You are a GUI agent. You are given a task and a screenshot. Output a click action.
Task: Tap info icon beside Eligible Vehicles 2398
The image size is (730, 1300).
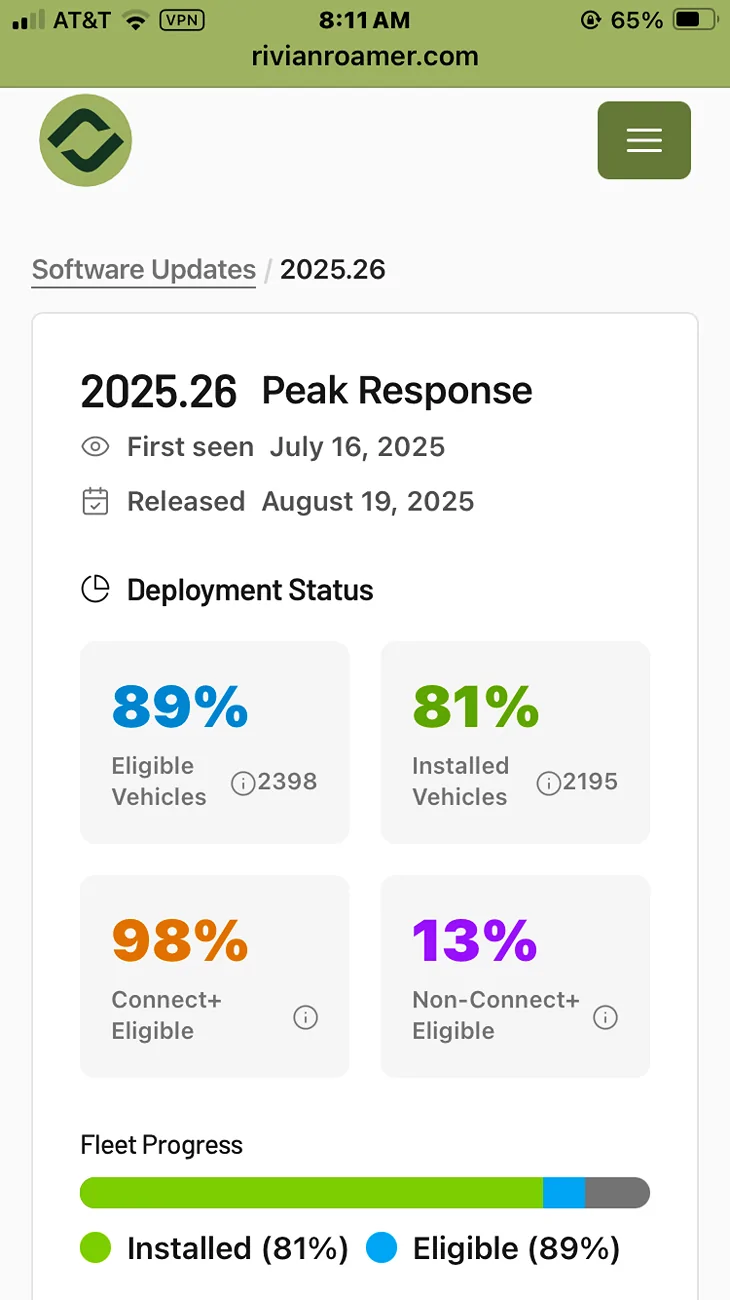243,783
